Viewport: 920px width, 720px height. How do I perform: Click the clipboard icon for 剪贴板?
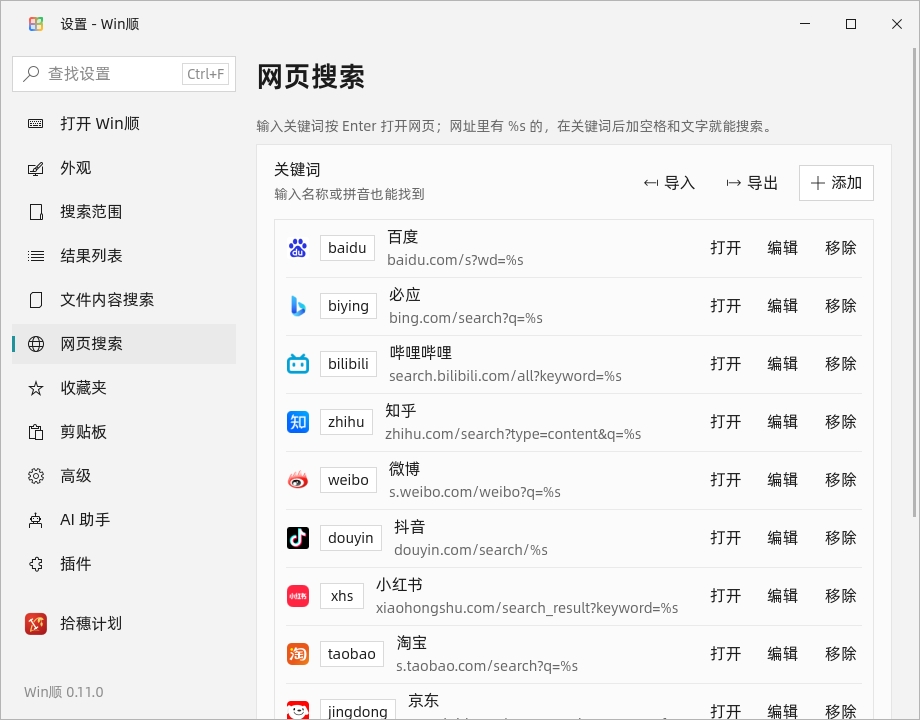pos(36,432)
